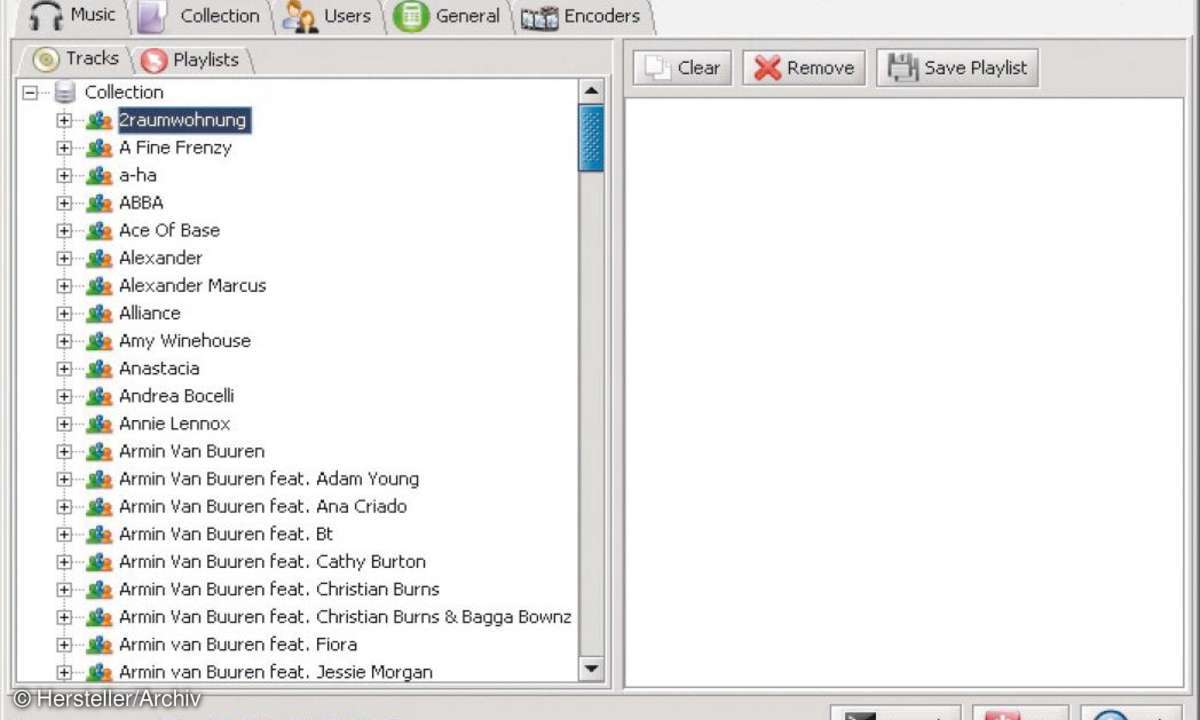The width and height of the screenshot is (1200, 720).
Task: Click the tree scrollbar up arrow
Action: pos(592,92)
